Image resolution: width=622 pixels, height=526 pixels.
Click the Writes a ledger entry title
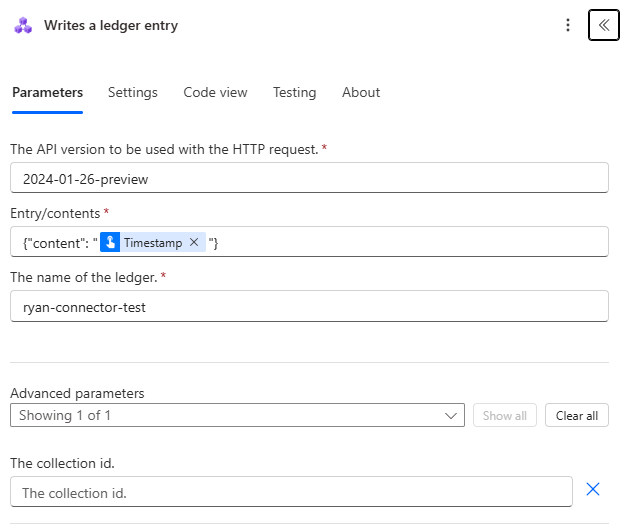point(111,26)
